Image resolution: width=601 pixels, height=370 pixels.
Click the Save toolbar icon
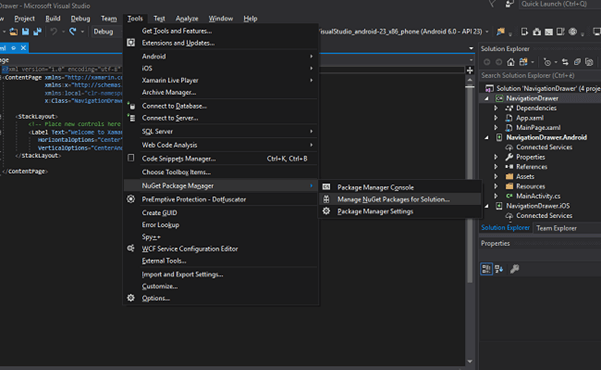[x=25, y=31]
